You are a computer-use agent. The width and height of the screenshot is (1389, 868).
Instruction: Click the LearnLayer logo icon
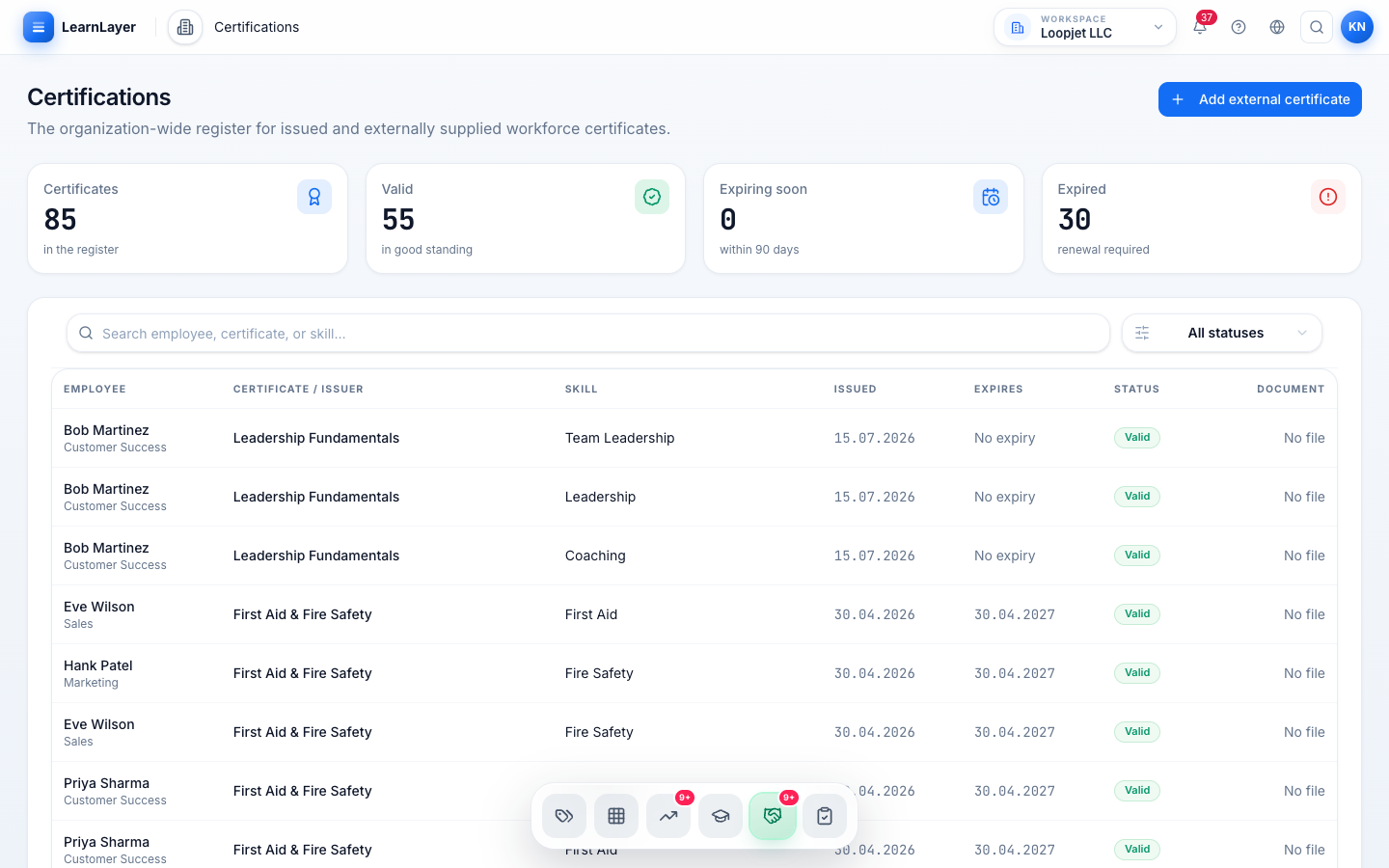(x=39, y=27)
